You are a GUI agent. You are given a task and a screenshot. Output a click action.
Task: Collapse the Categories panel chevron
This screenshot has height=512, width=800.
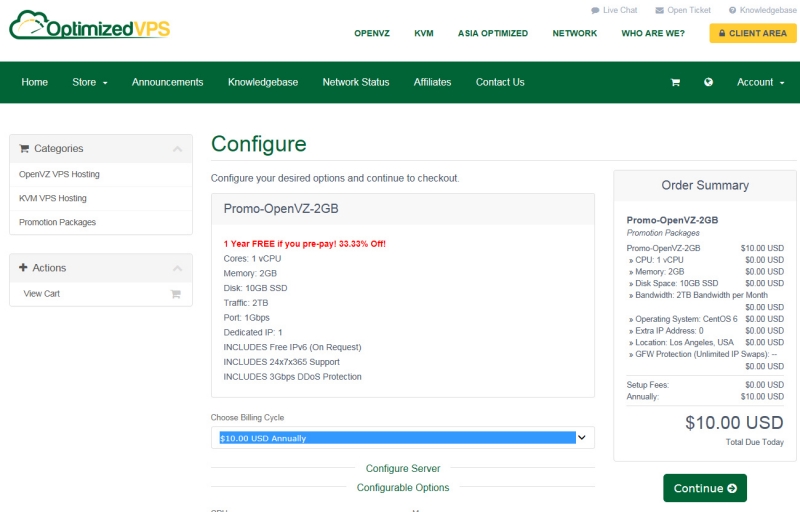click(x=178, y=149)
